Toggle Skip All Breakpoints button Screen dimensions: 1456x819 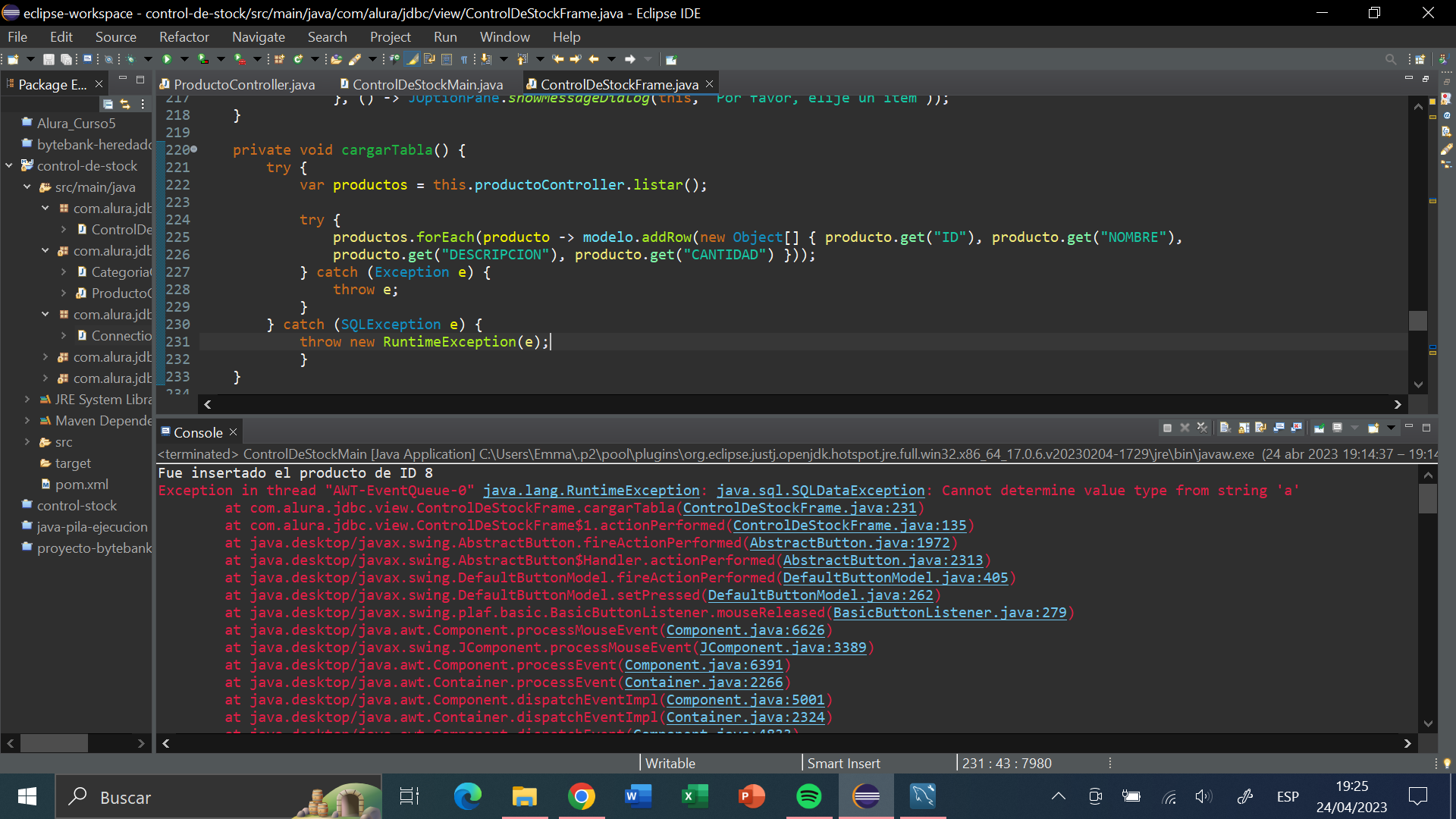108,59
